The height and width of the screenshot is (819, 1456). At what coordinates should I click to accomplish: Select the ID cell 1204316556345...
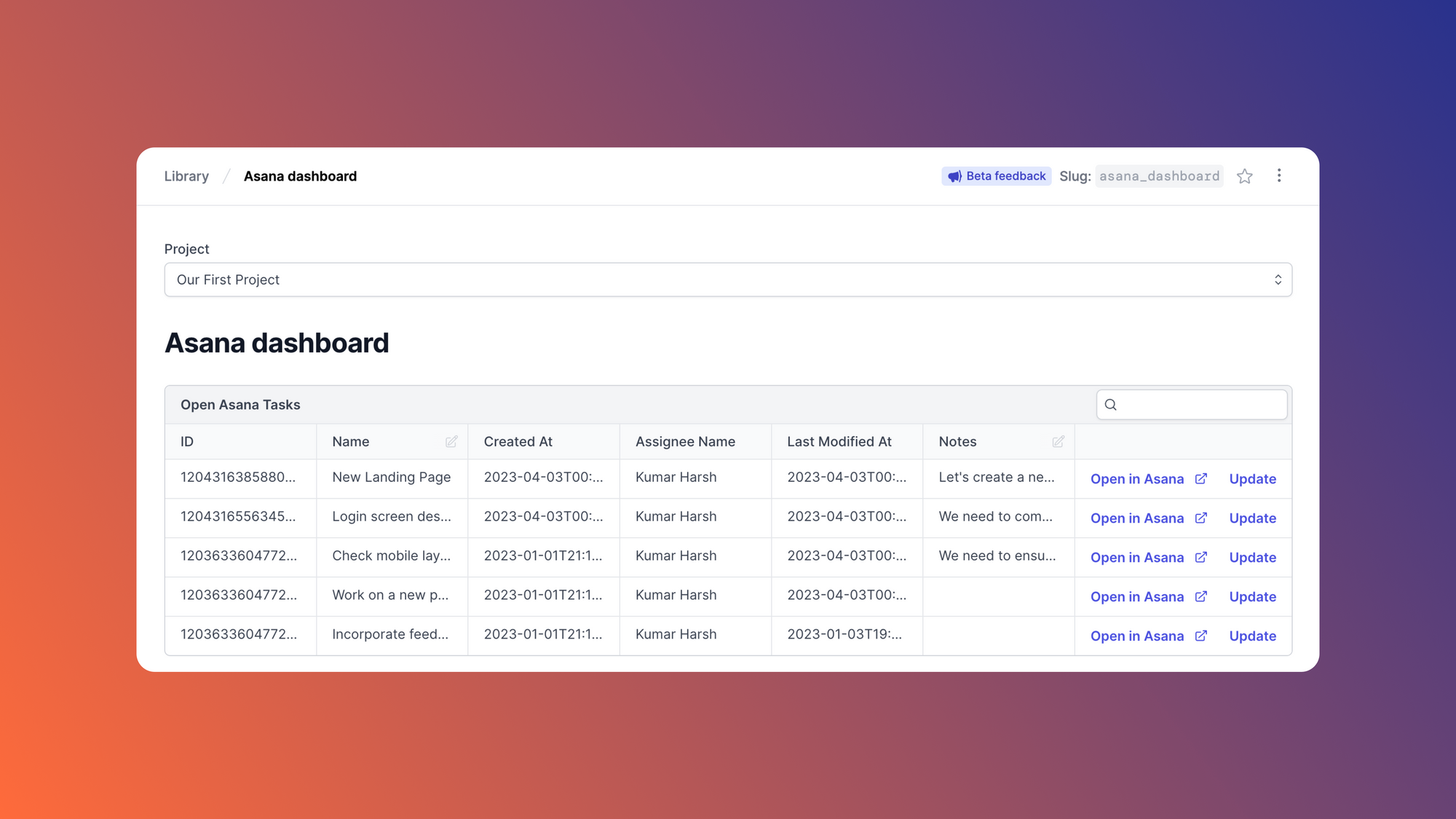(240, 517)
